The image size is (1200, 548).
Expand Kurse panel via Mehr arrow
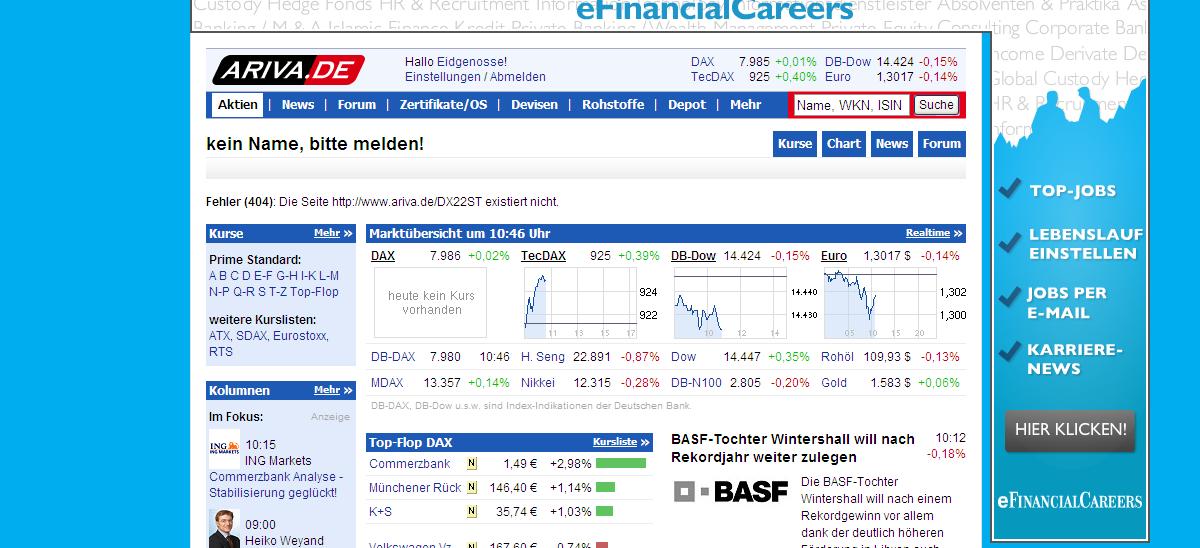[333, 233]
